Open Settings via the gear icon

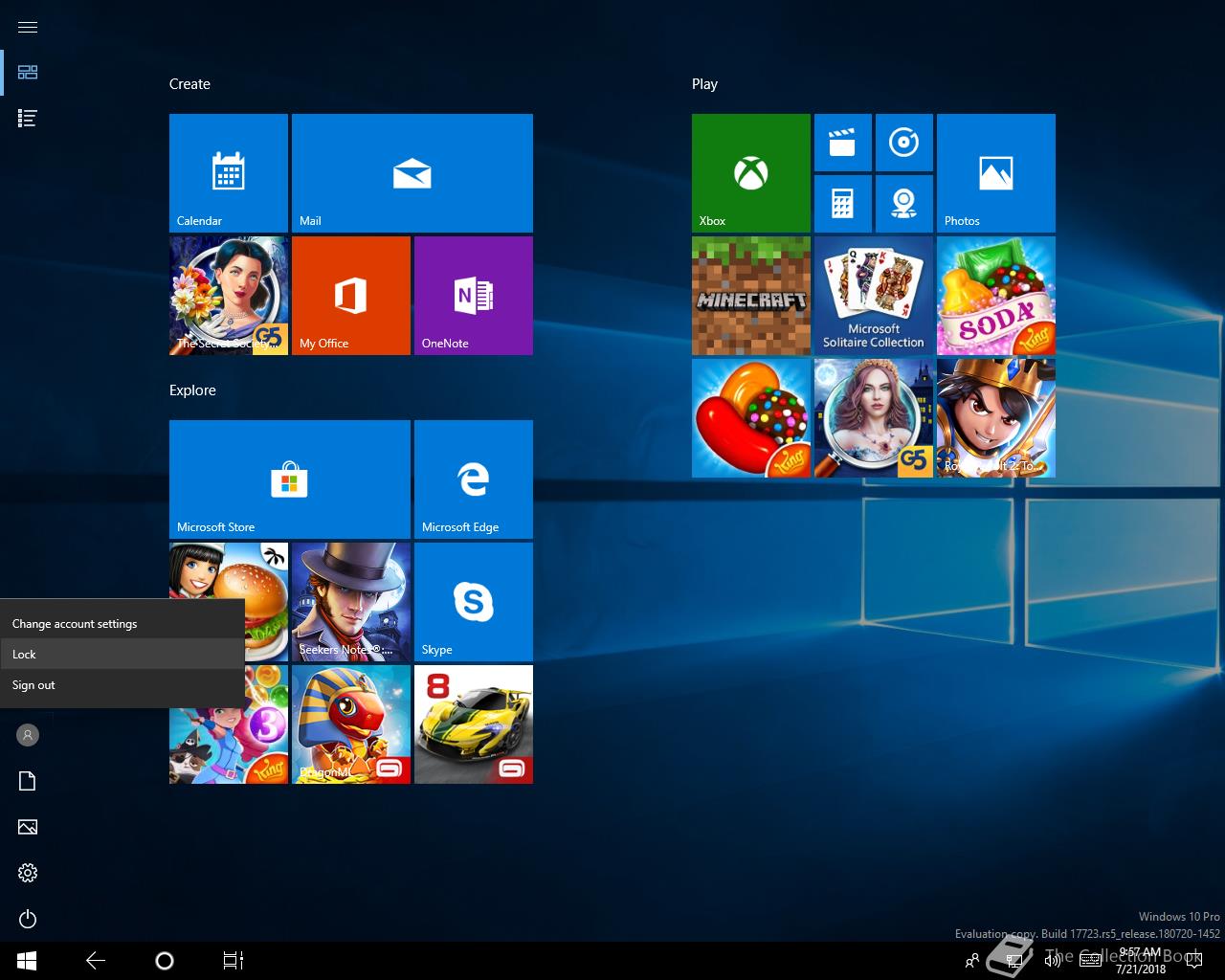tap(28, 873)
